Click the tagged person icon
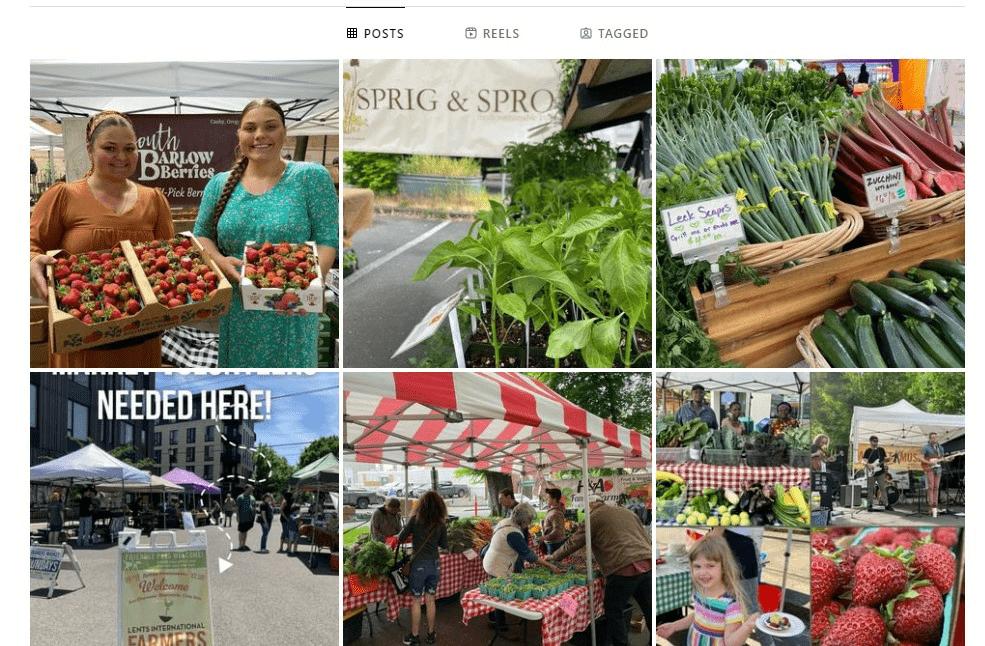Image resolution: width=985 pixels, height=646 pixels. (x=585, y=33)
